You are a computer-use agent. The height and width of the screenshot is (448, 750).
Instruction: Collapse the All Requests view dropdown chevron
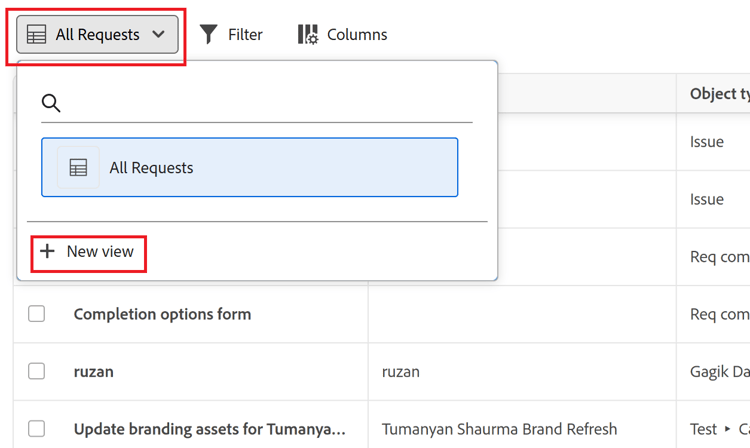(159, 34)
